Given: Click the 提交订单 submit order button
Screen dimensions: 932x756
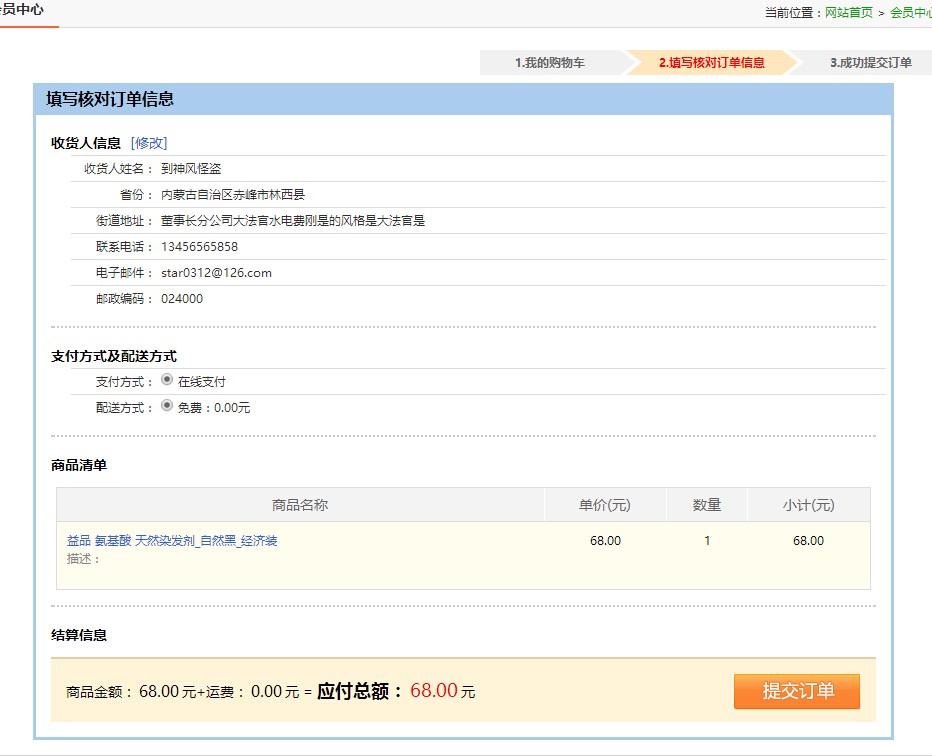Looking at the screenshot, I should pos(796,691).
